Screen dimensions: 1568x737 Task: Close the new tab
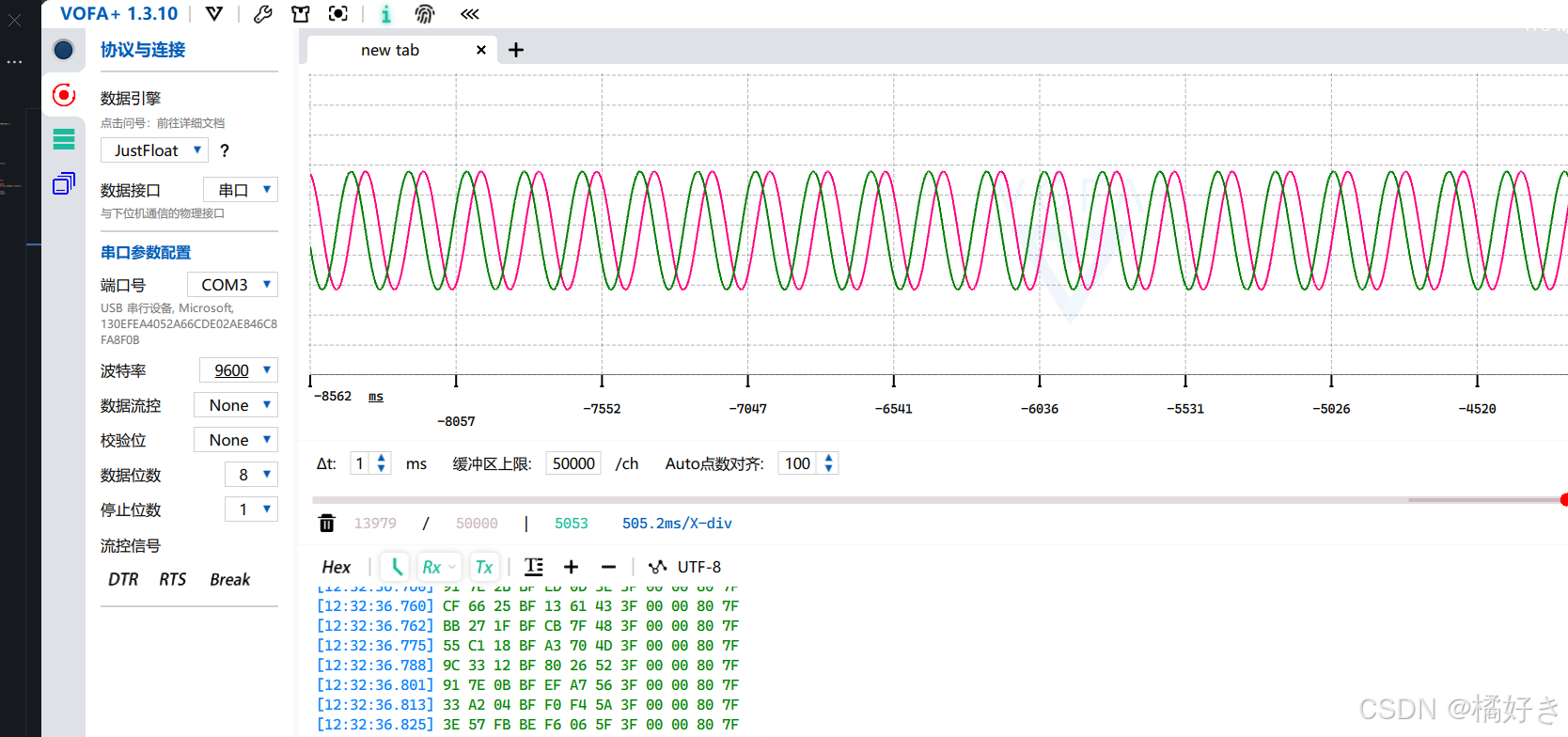pyautogui.click(x=481, y=50)
